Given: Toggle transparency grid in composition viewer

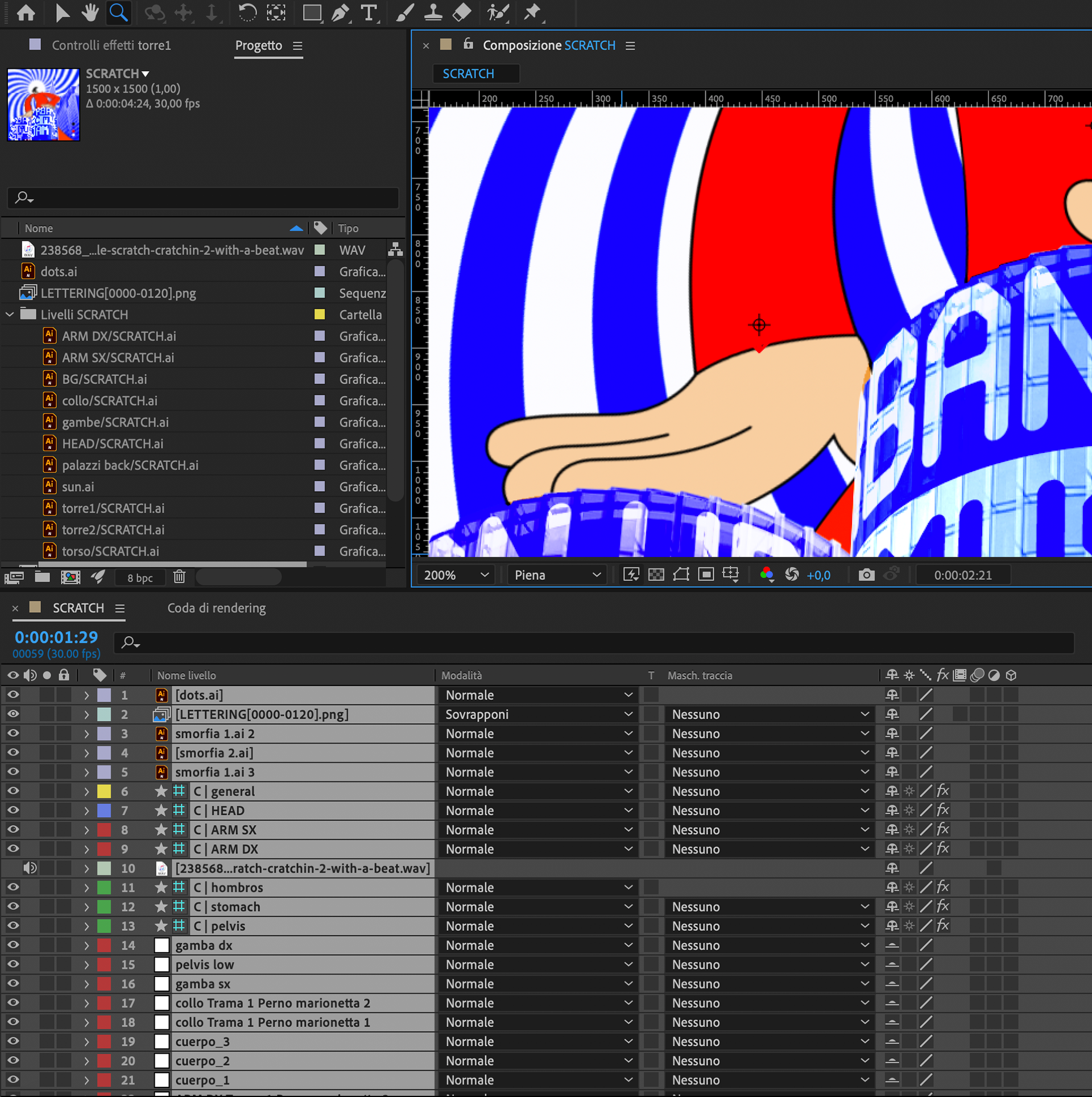Looking at the screenshot, I should pos(656,575).
